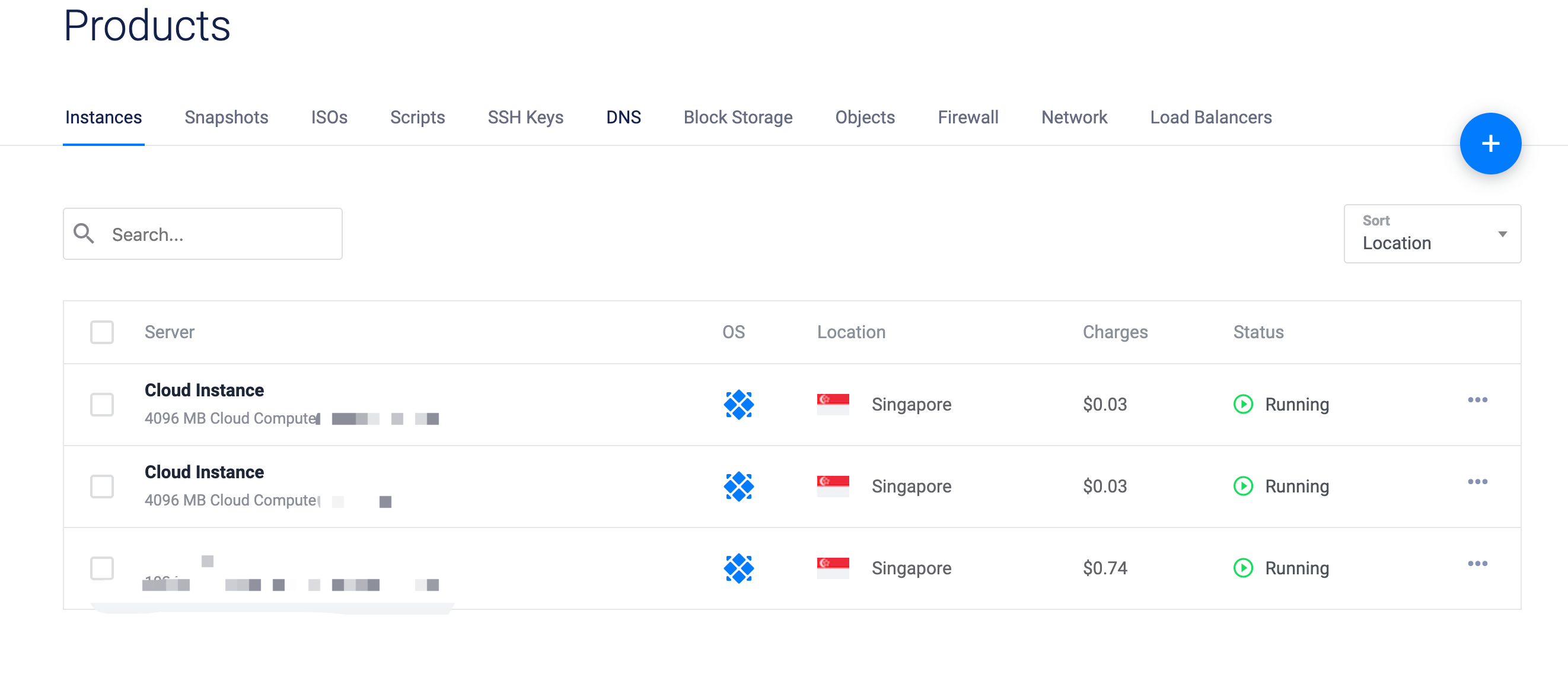1568x693 pixels.
Task: Click Singapore flag in first row
Action: 832,405
